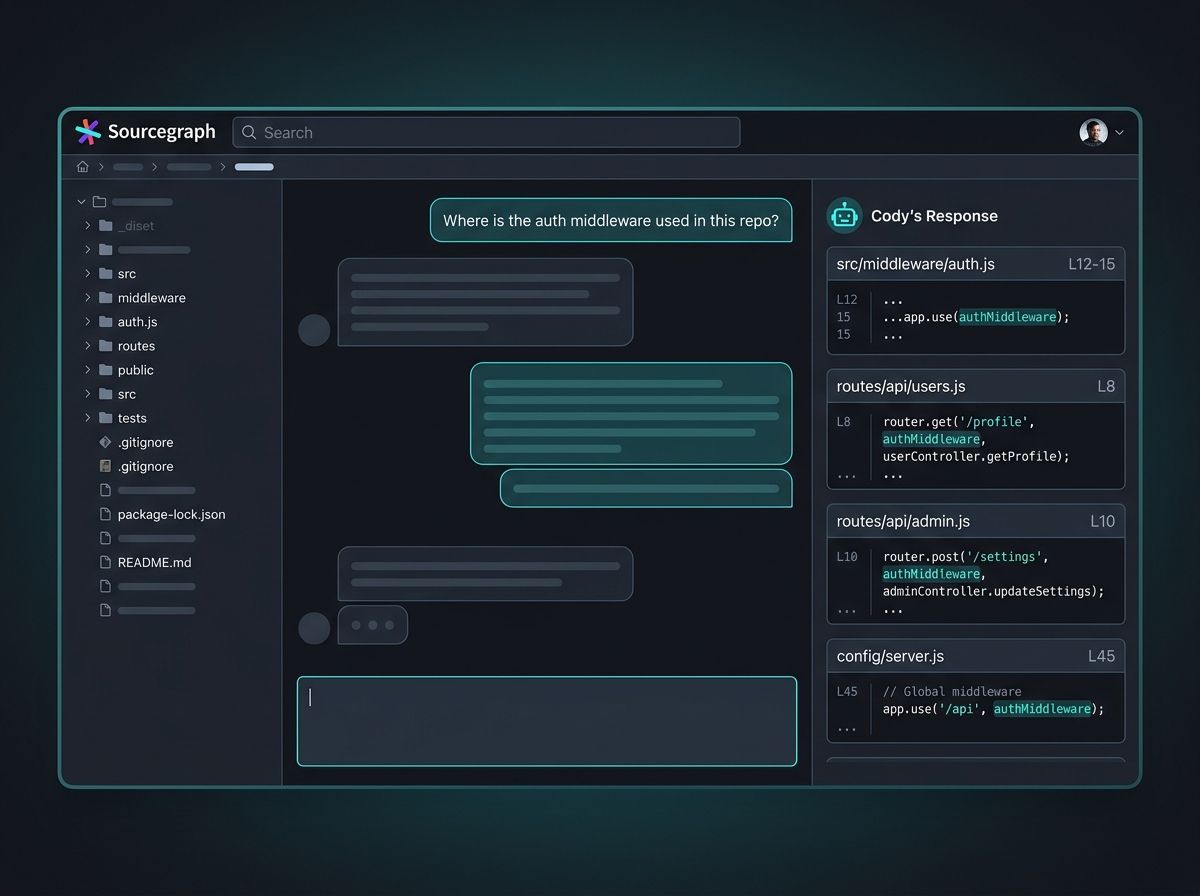Click the routes folder icon
Image resolution: width=1200 pixels, height=896 pixels.
(x=105, y=346)
